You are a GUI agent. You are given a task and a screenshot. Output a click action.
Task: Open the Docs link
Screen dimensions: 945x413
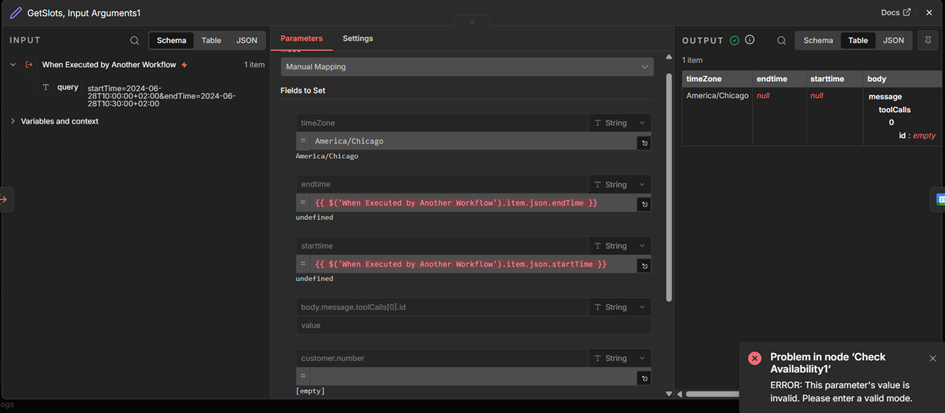[895, 13]
